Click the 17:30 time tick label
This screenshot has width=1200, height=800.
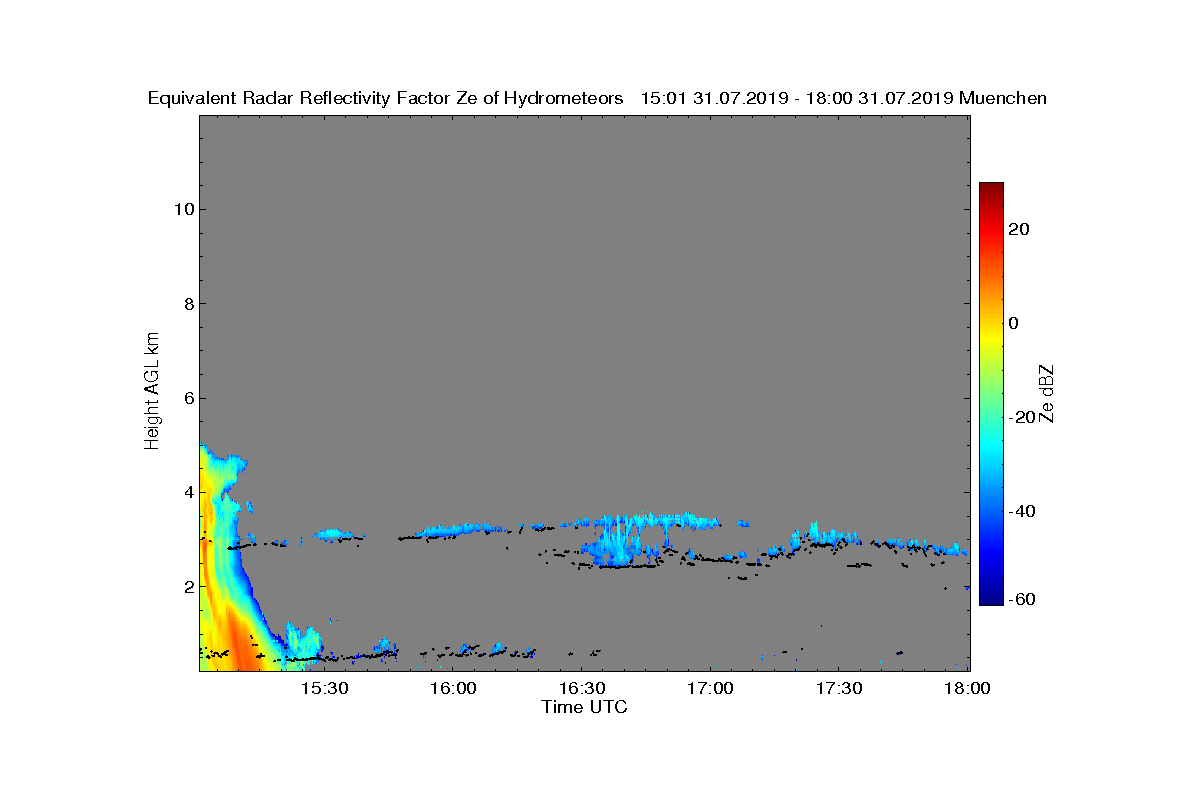point(840,688)
